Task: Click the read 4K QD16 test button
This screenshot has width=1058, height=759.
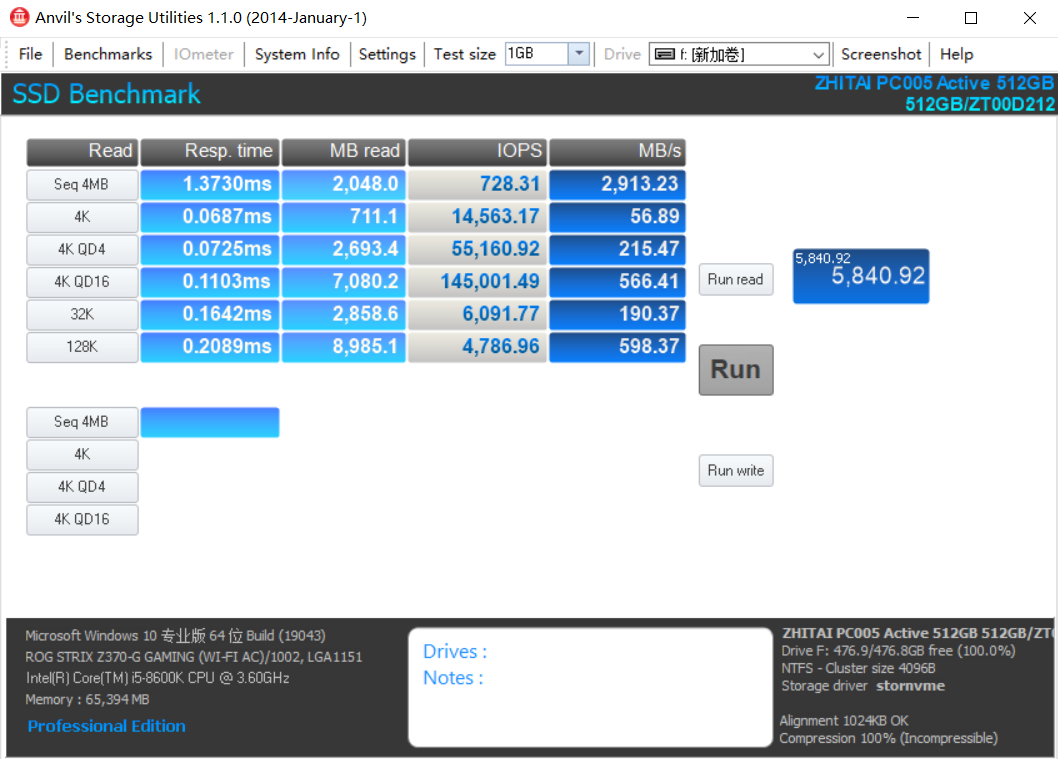Action: click(82, 281)
